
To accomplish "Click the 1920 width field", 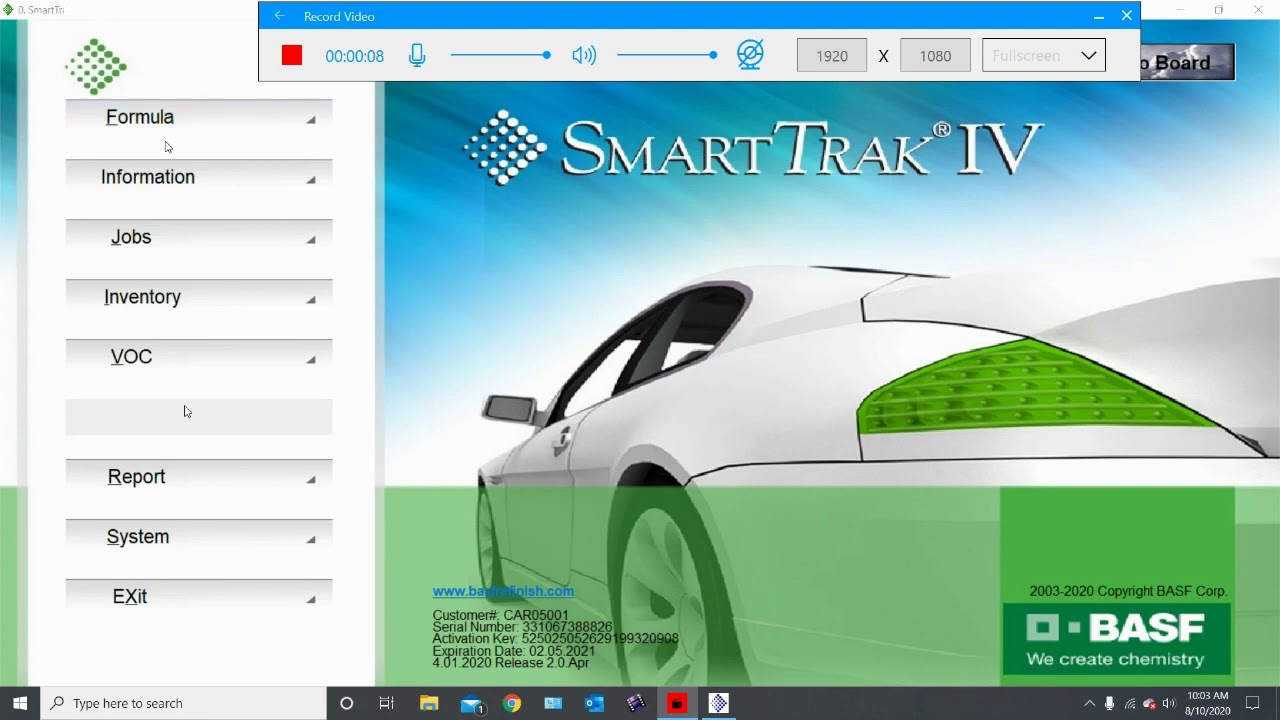I will point(832,56).
